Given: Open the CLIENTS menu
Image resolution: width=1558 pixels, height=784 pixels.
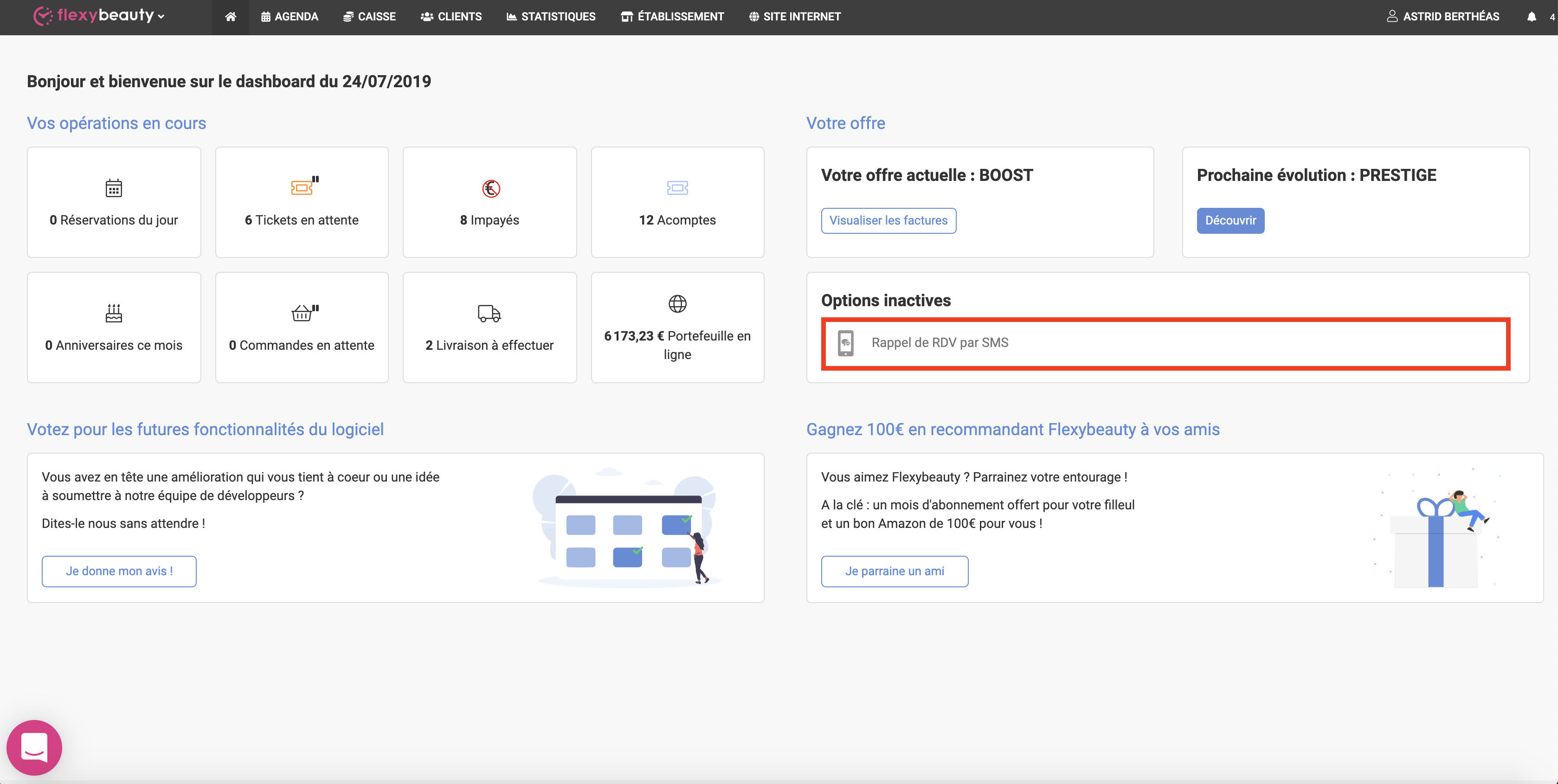Looking at the screenshot, I should point(451,17).
